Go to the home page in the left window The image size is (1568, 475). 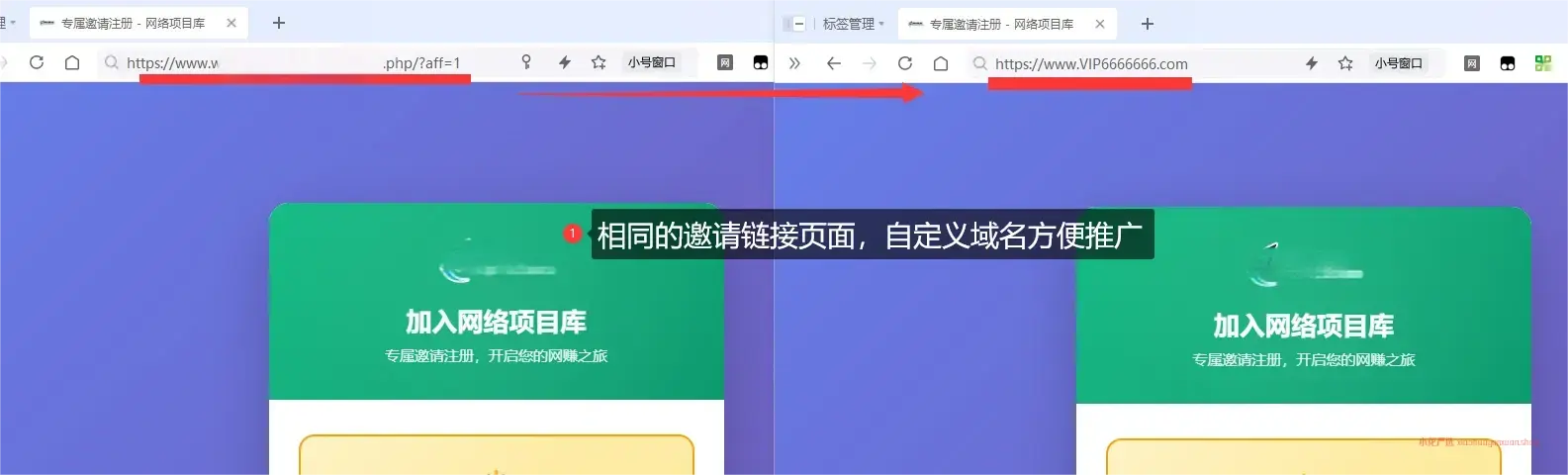click(x=72, y=62)
